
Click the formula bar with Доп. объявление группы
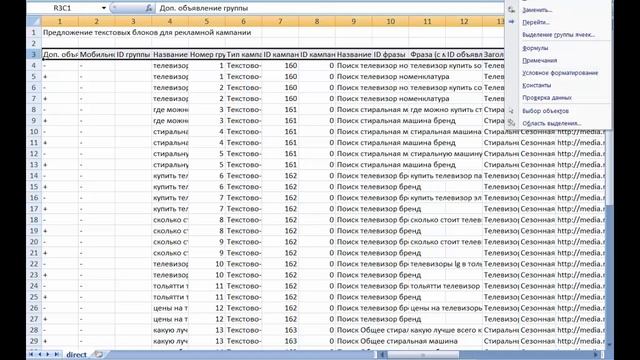(329, 8)
